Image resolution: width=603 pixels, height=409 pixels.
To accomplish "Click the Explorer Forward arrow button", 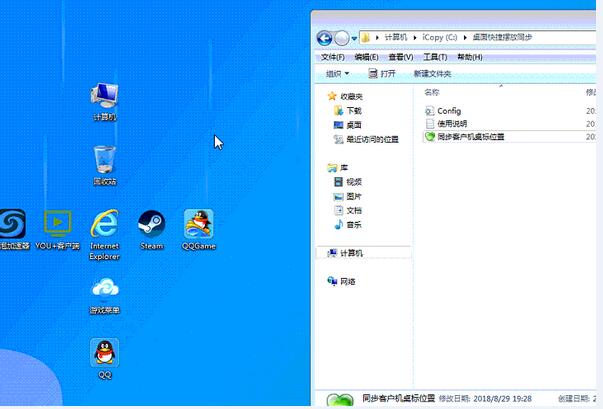I will click(341, 38).
